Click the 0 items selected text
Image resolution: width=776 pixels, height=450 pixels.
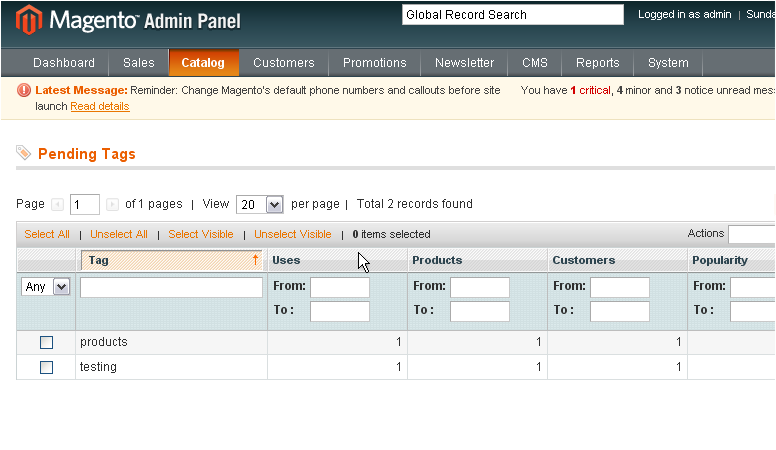point(391,234)
